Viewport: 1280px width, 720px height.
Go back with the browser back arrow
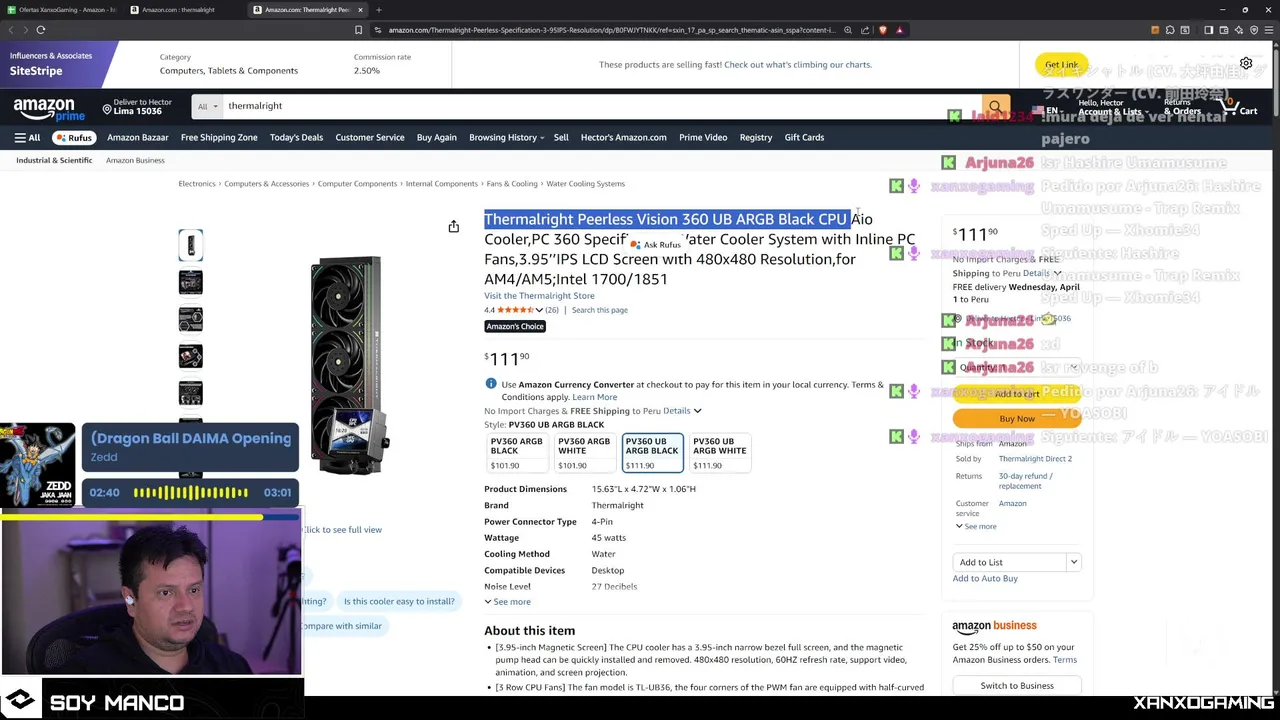[x=12, y=30]
